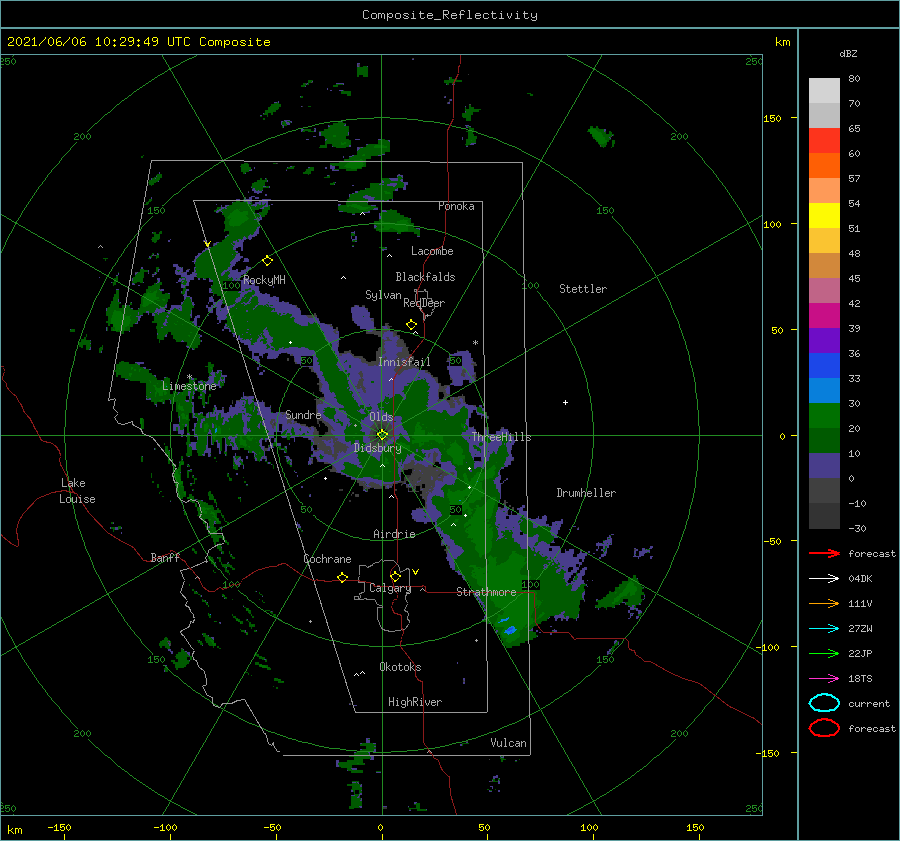
Task: Click yellow diamond marker above Calgary label
Action: (x=395, y=576)
